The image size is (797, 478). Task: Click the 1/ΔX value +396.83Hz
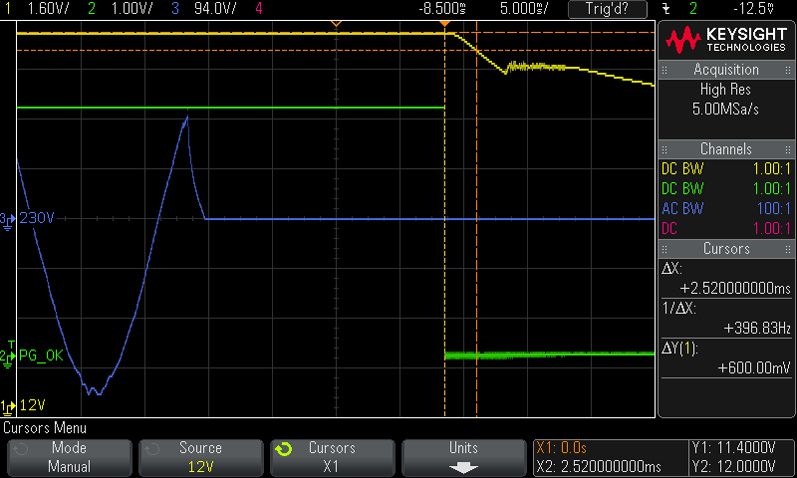tap(757, 328)
